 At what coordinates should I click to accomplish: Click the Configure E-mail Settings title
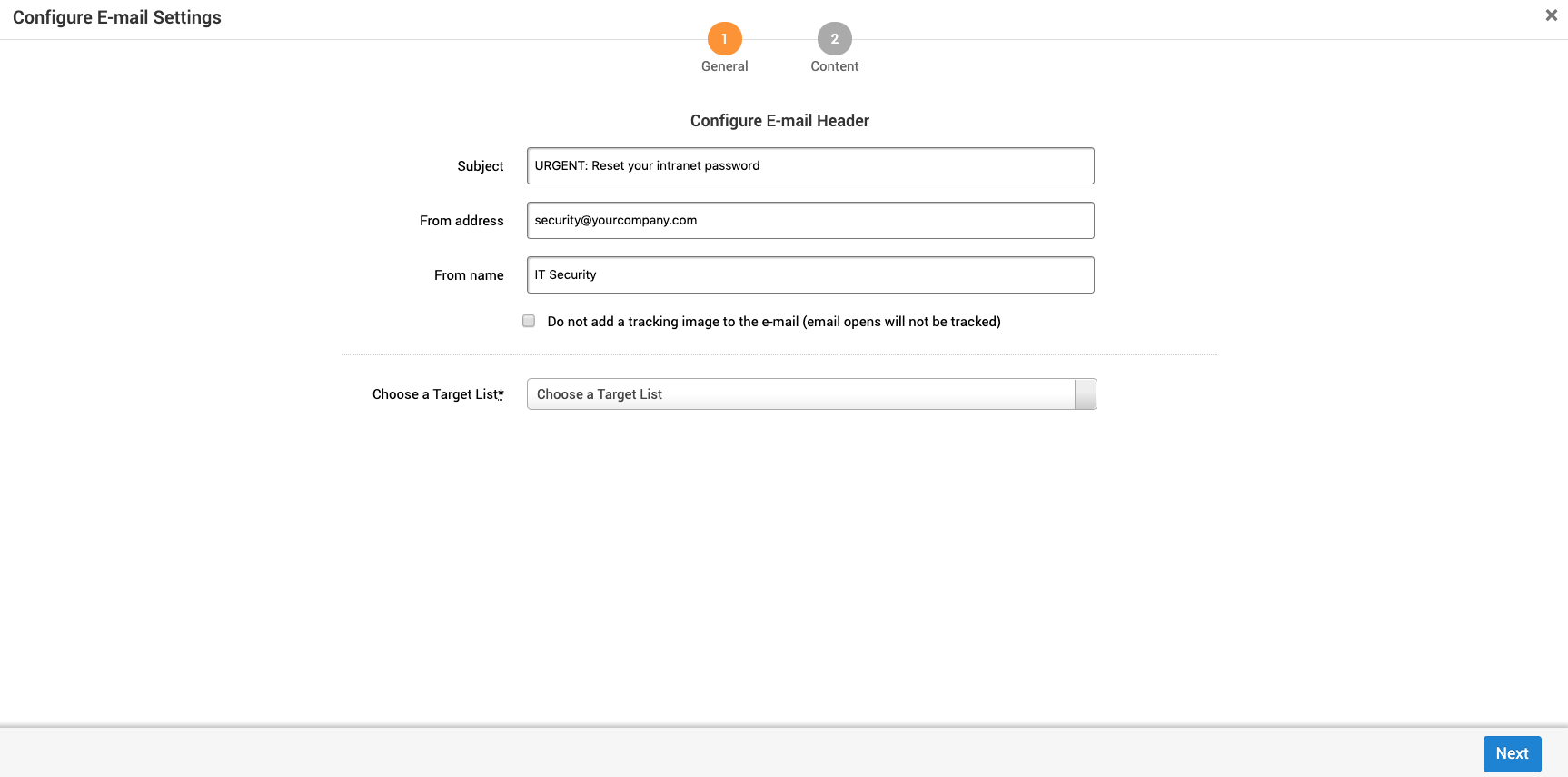pos(117,17)
